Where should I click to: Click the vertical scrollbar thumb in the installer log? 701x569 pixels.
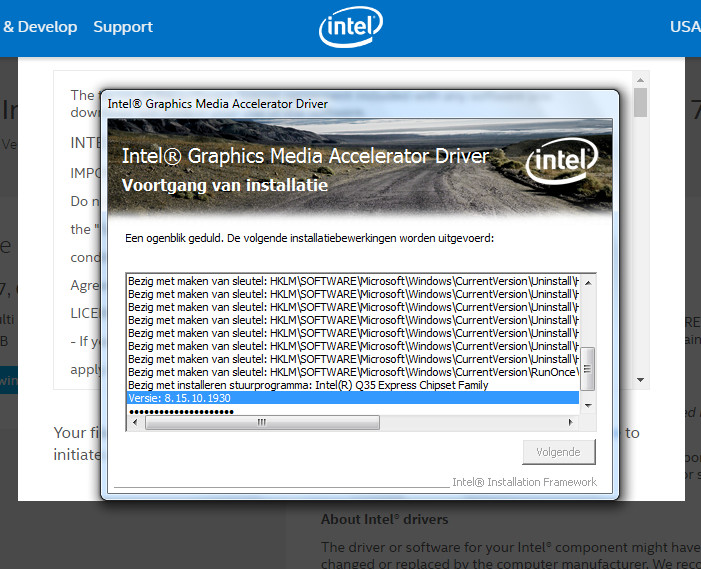click(x=587, y=368)
